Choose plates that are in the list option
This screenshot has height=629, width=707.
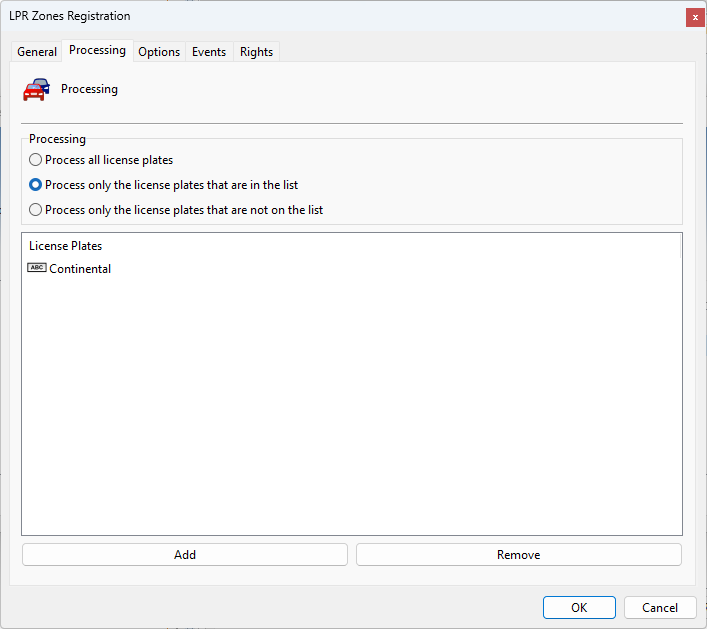point(163,185)
